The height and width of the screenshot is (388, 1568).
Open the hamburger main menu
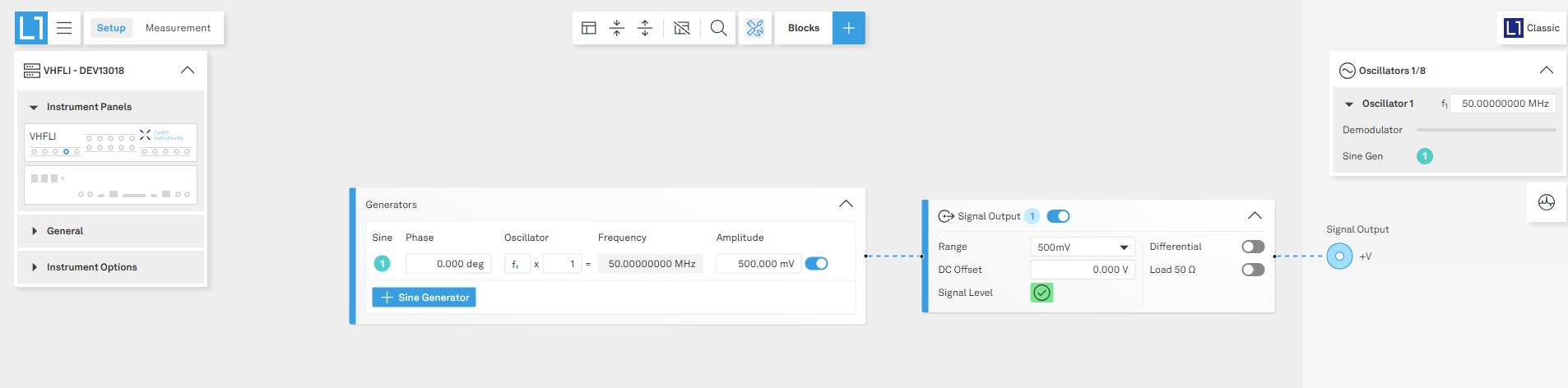tap(64, 28)
